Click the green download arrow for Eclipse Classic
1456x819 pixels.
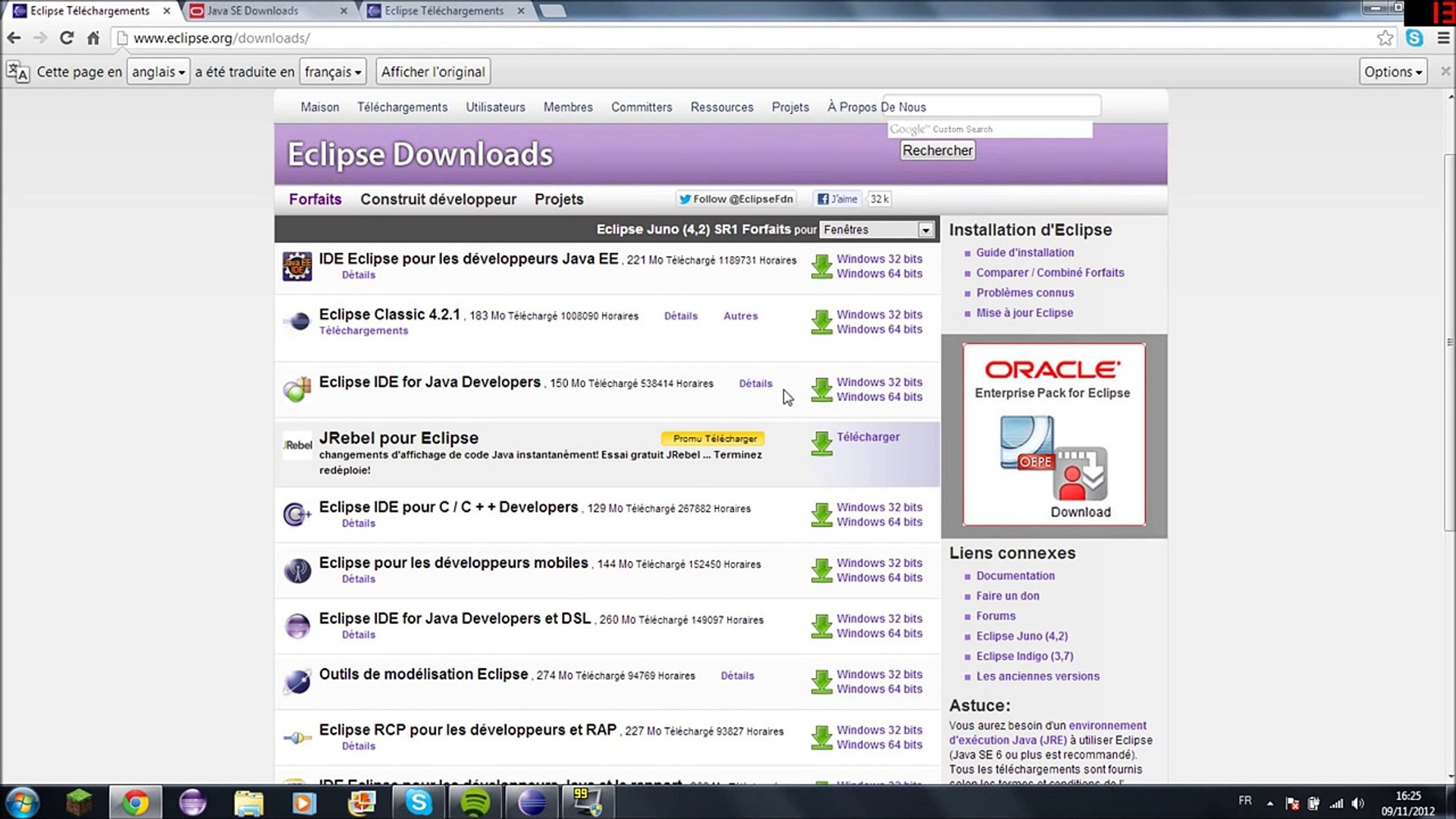click(821, 322)
